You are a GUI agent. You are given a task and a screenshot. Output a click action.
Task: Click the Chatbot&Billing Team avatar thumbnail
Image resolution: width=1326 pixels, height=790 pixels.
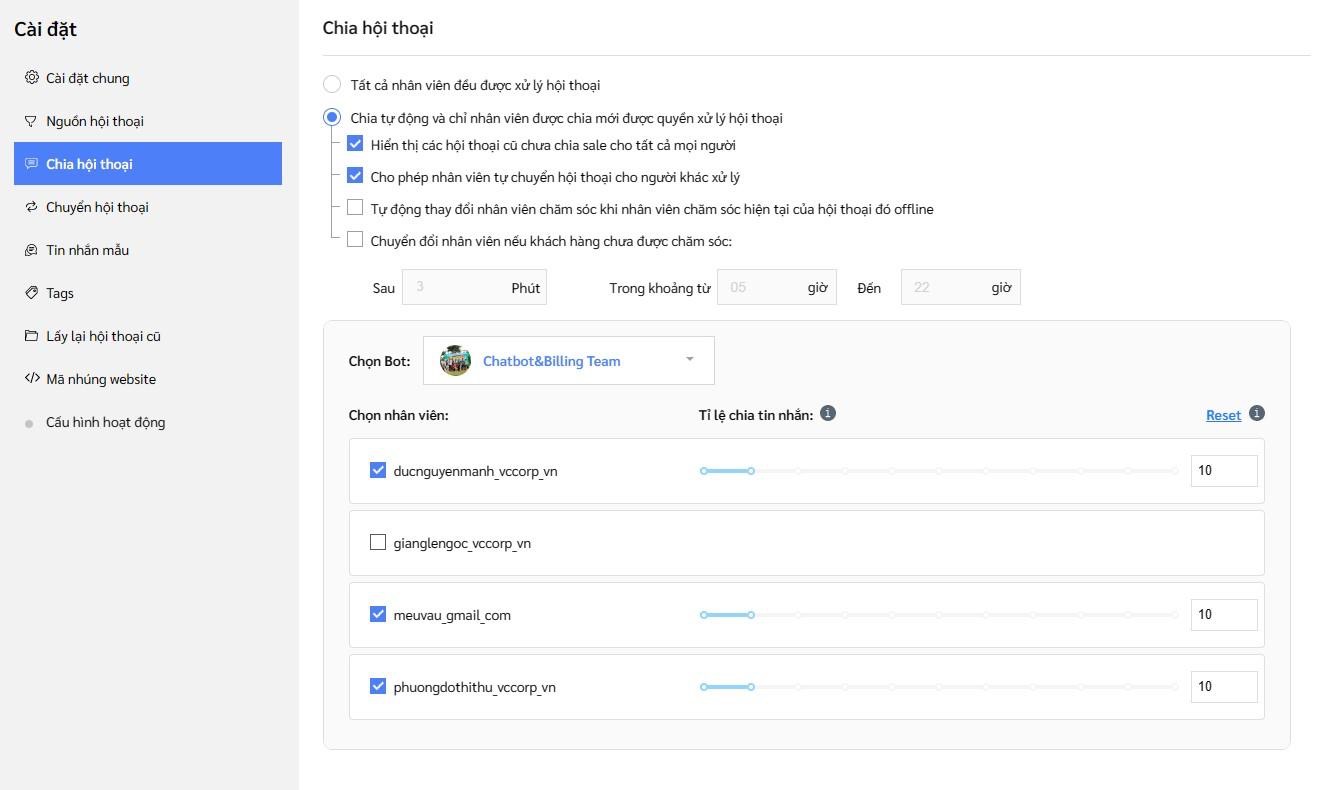point(455,360)
